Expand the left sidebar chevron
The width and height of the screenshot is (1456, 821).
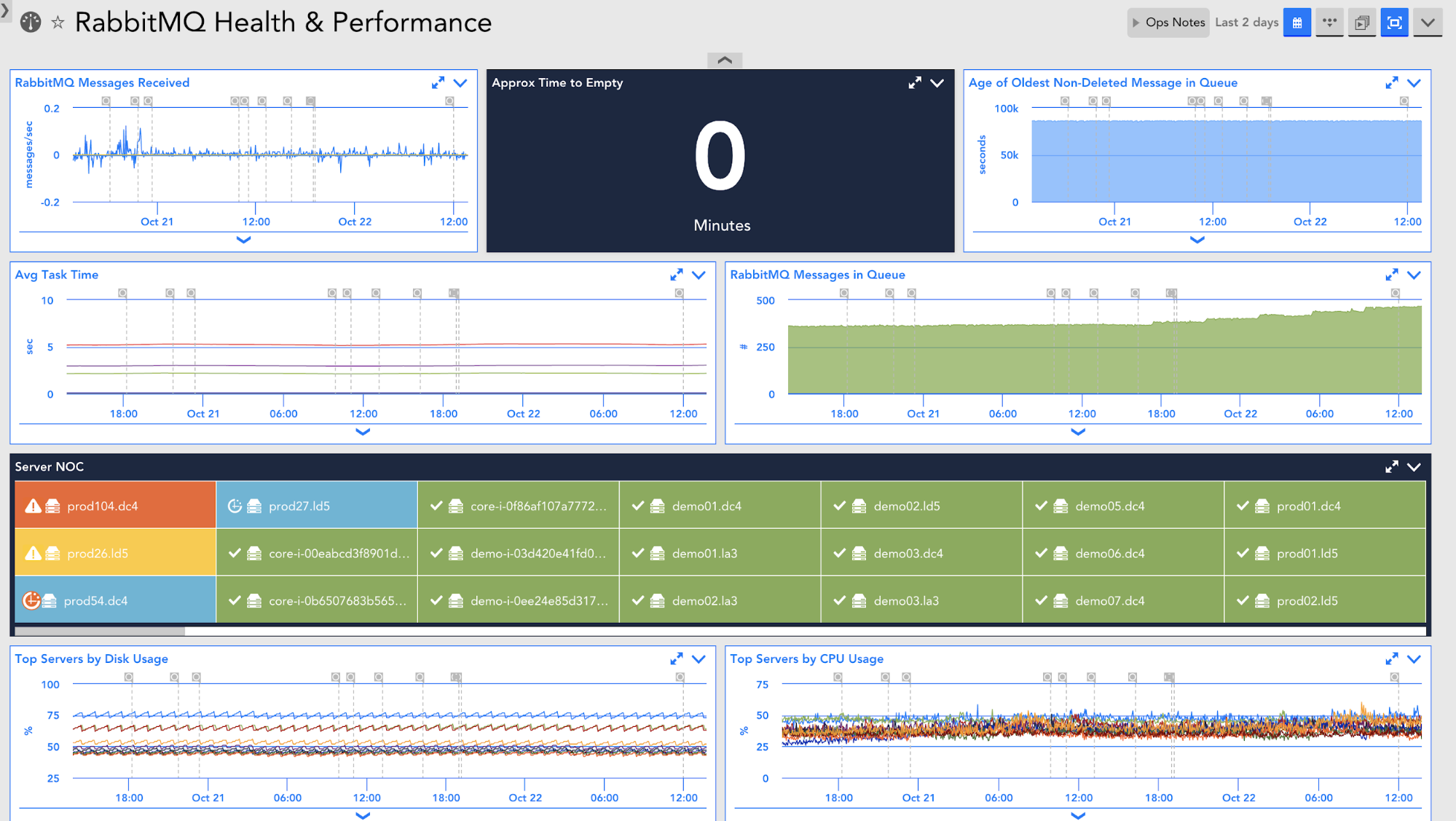coord(5,9)
